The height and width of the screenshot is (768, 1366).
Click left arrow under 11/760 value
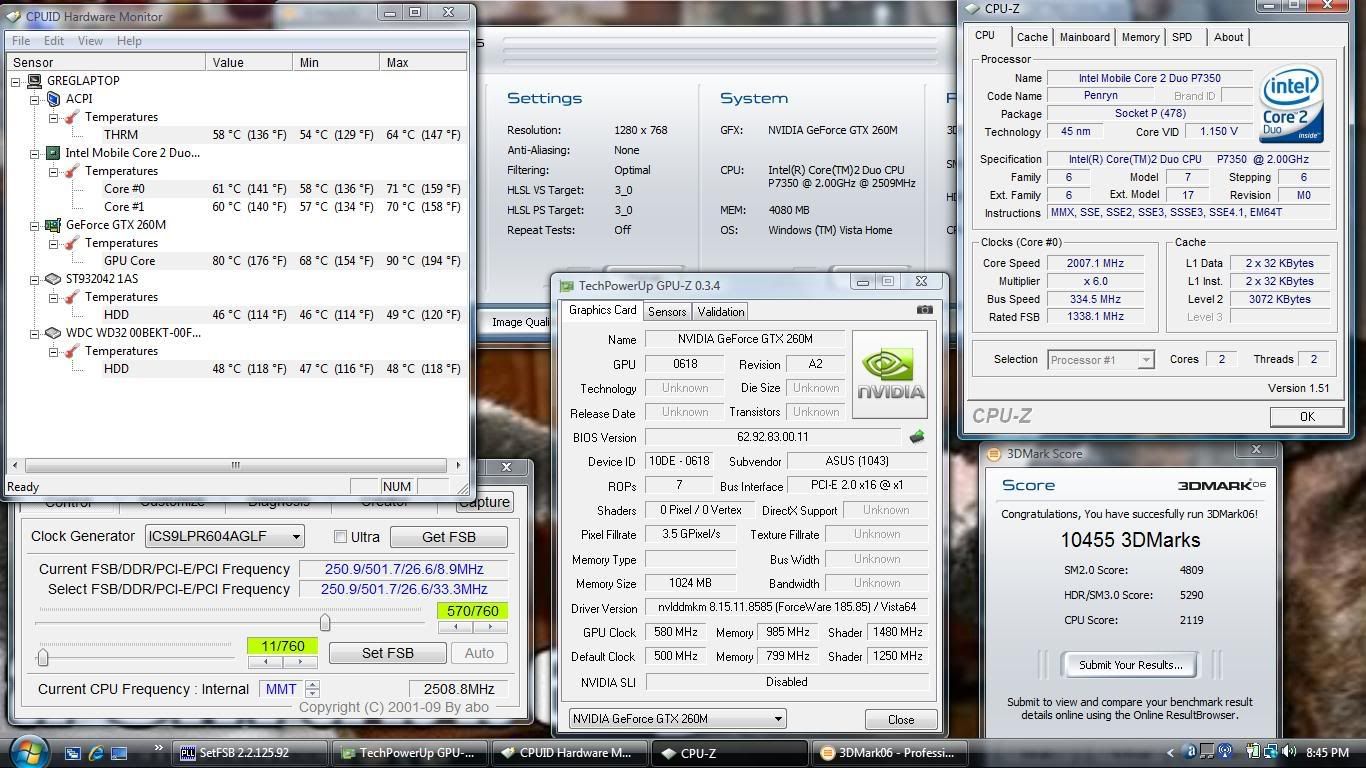click(x=265, y=662)
